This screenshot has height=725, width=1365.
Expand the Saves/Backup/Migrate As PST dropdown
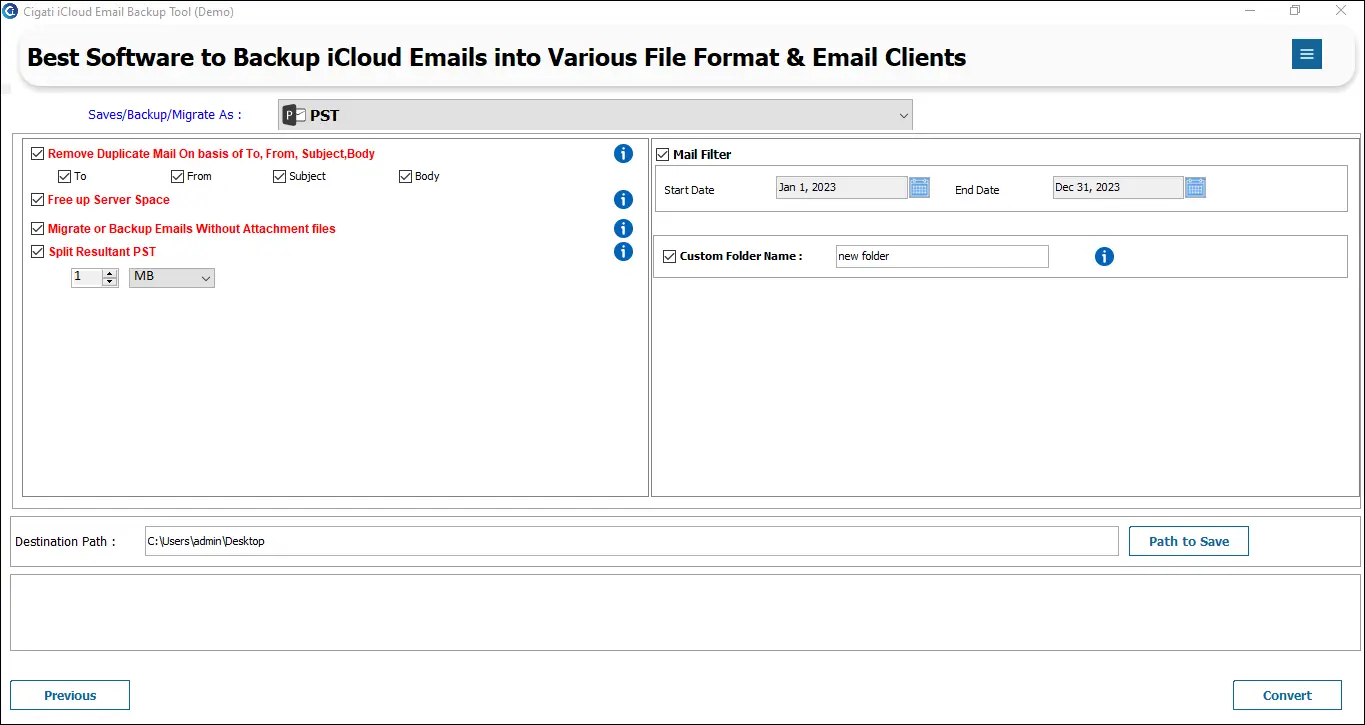pos(595,115)
